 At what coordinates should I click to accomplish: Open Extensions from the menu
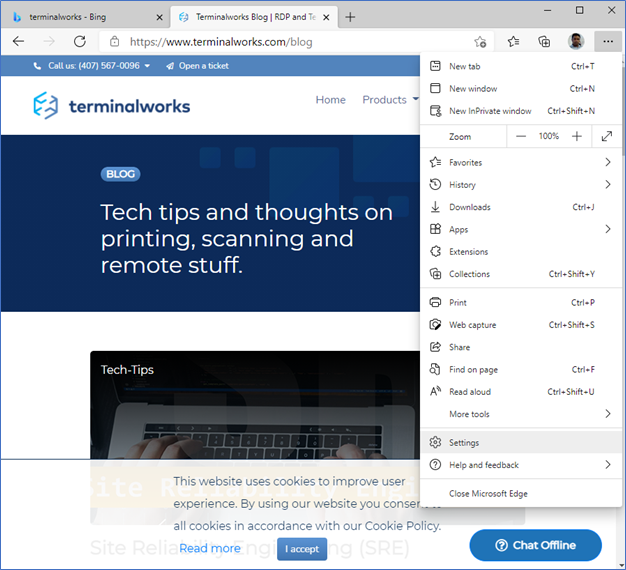(521, 252)
